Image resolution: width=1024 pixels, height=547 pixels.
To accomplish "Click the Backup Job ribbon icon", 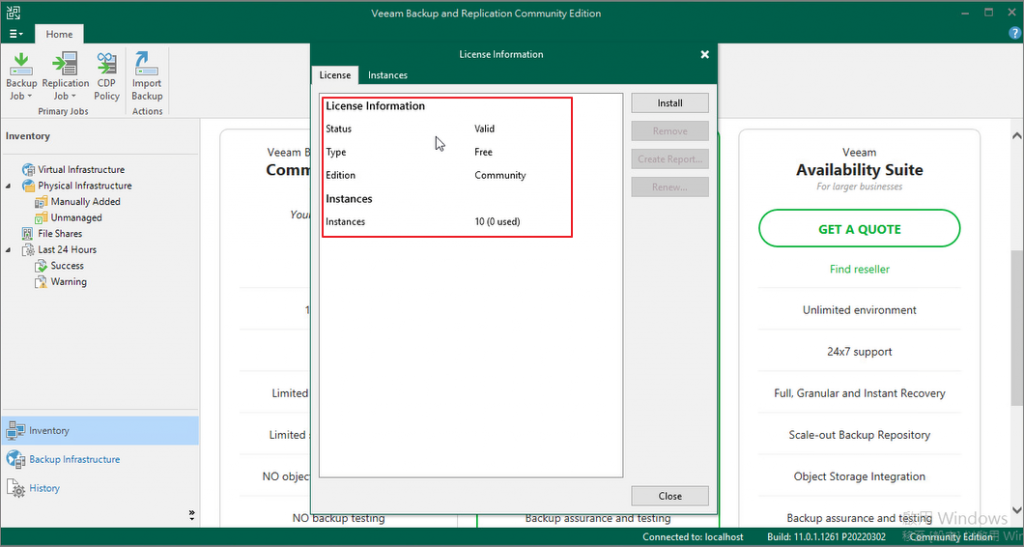I will (x=22, y=64).
